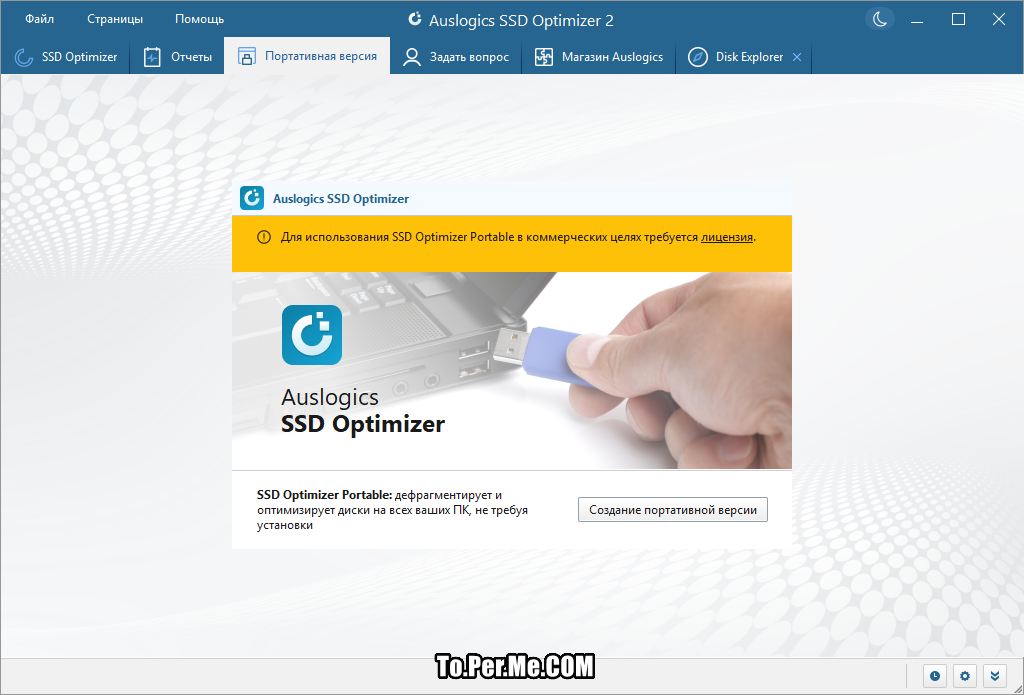Click the large Auslogics logo on the image
Viewport: 1024px width, 695px height.
point(312,334)
